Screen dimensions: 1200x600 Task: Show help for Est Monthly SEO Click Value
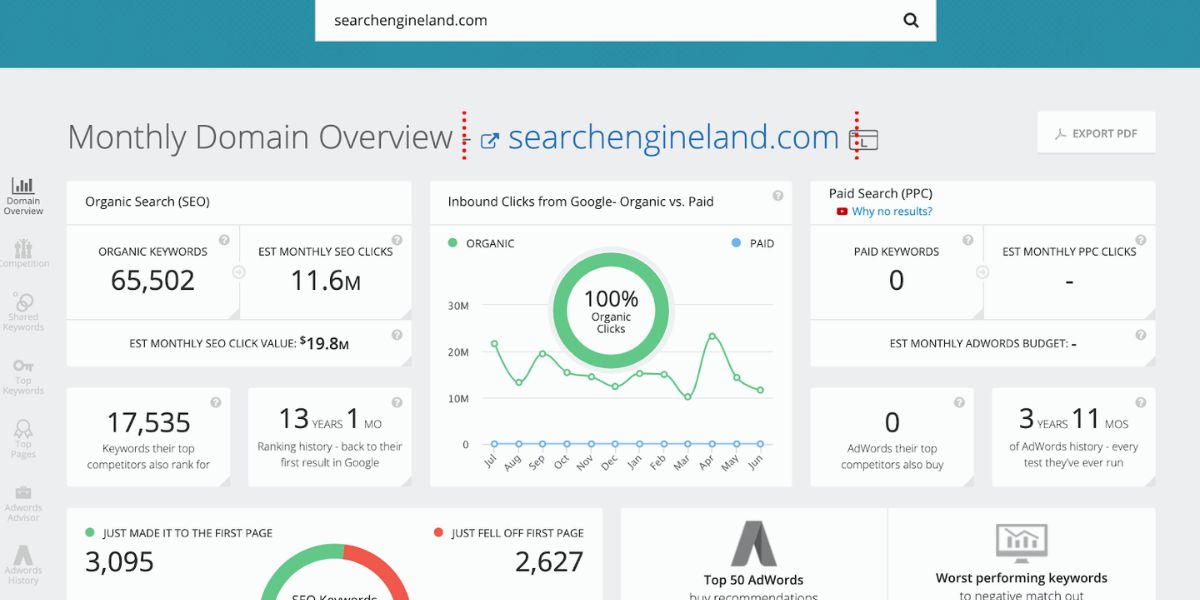click(397, 335)
